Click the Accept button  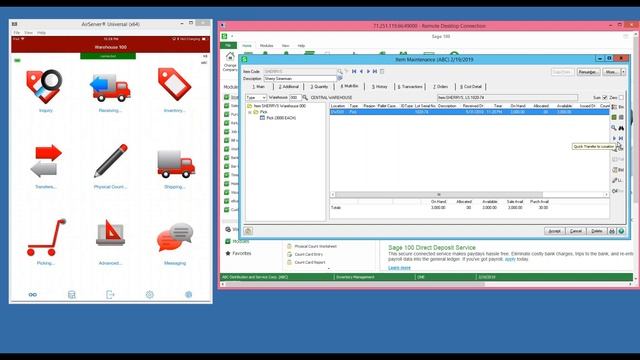[x=554, y=231]
